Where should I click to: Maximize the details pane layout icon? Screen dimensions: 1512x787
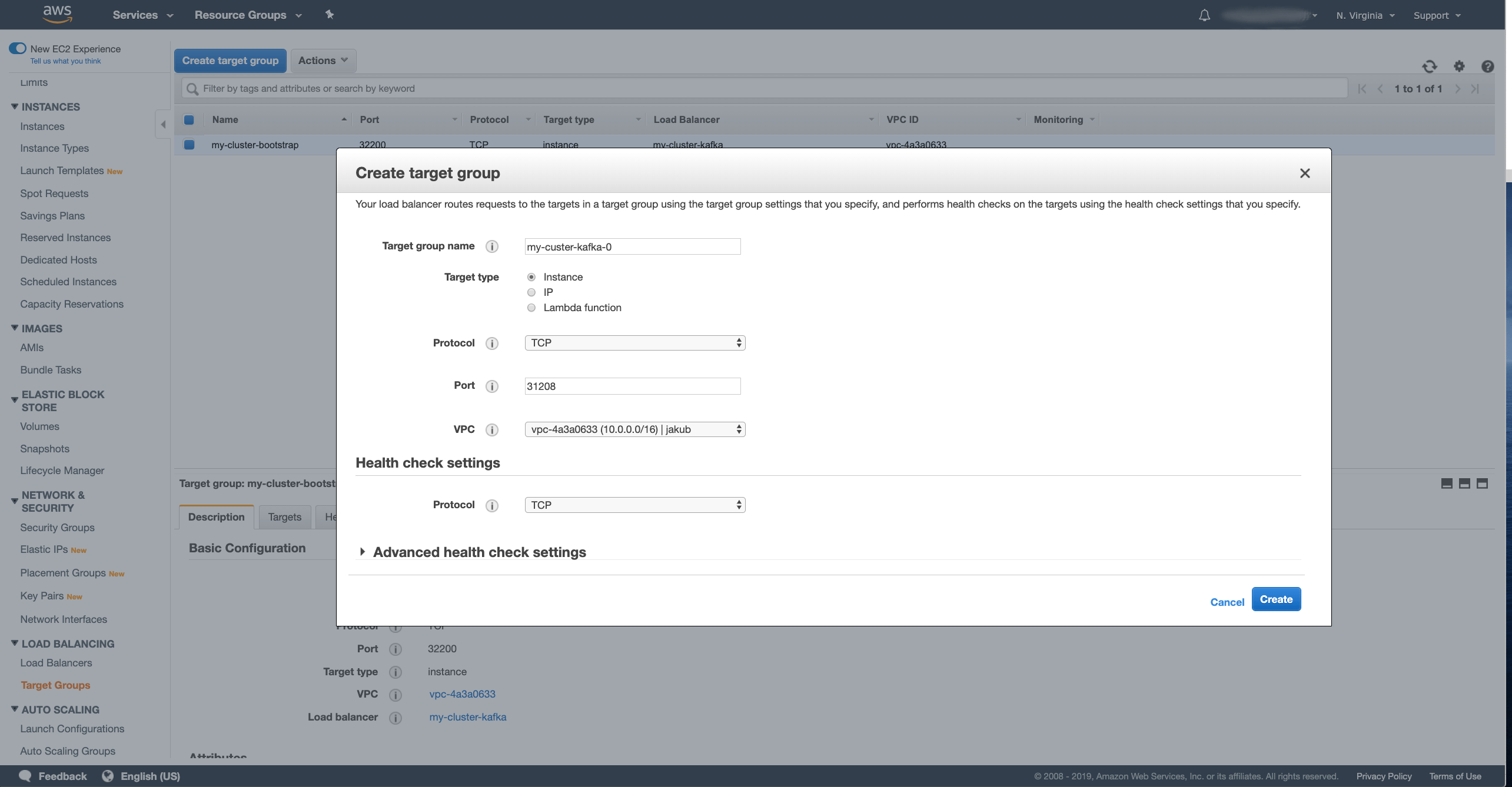(1482, 483)
